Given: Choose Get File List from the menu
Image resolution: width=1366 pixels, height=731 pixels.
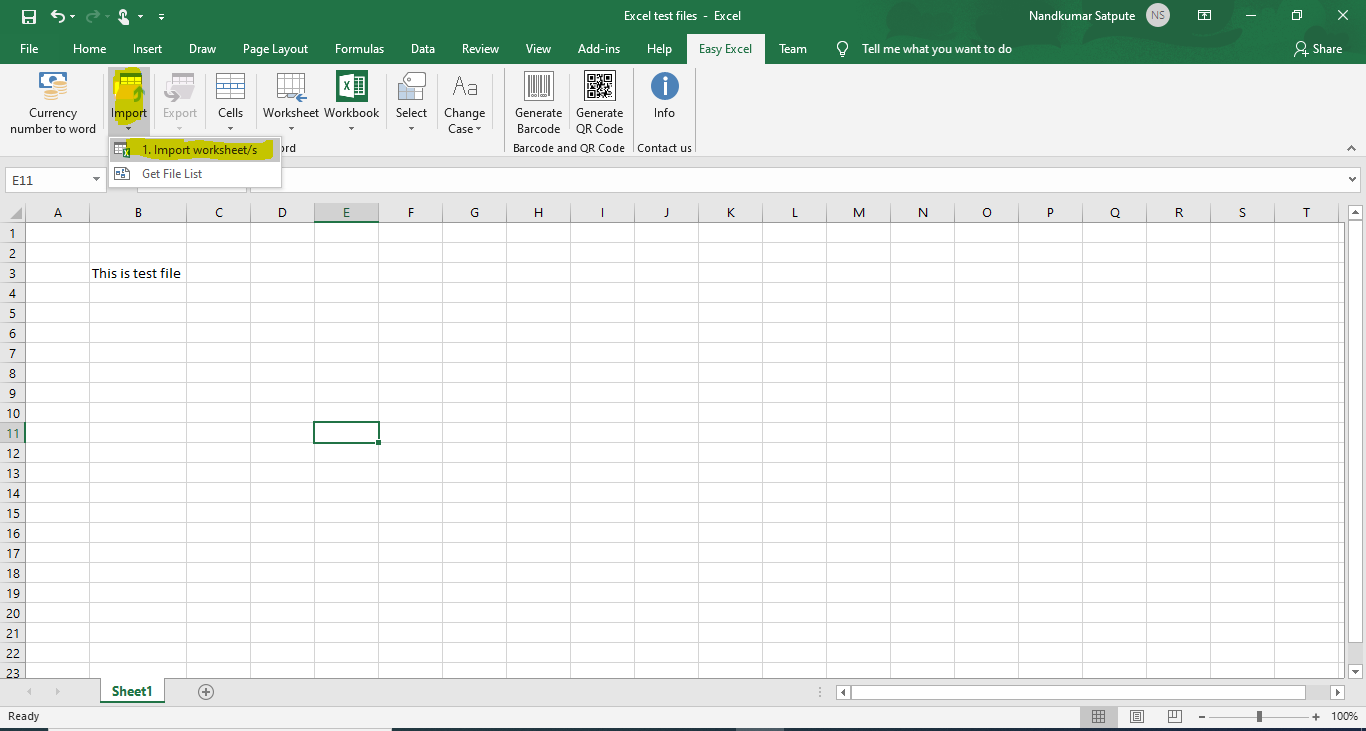Looking at the screenshot, I should click(x=172, y=172).
